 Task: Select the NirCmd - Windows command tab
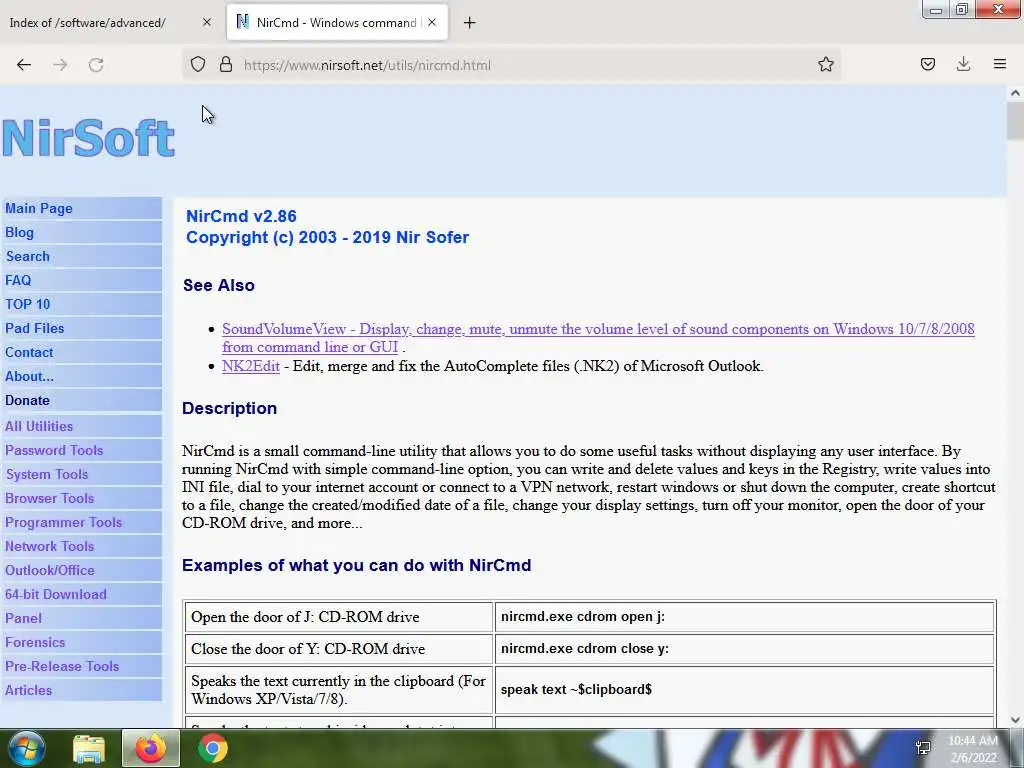click(337, 22)
